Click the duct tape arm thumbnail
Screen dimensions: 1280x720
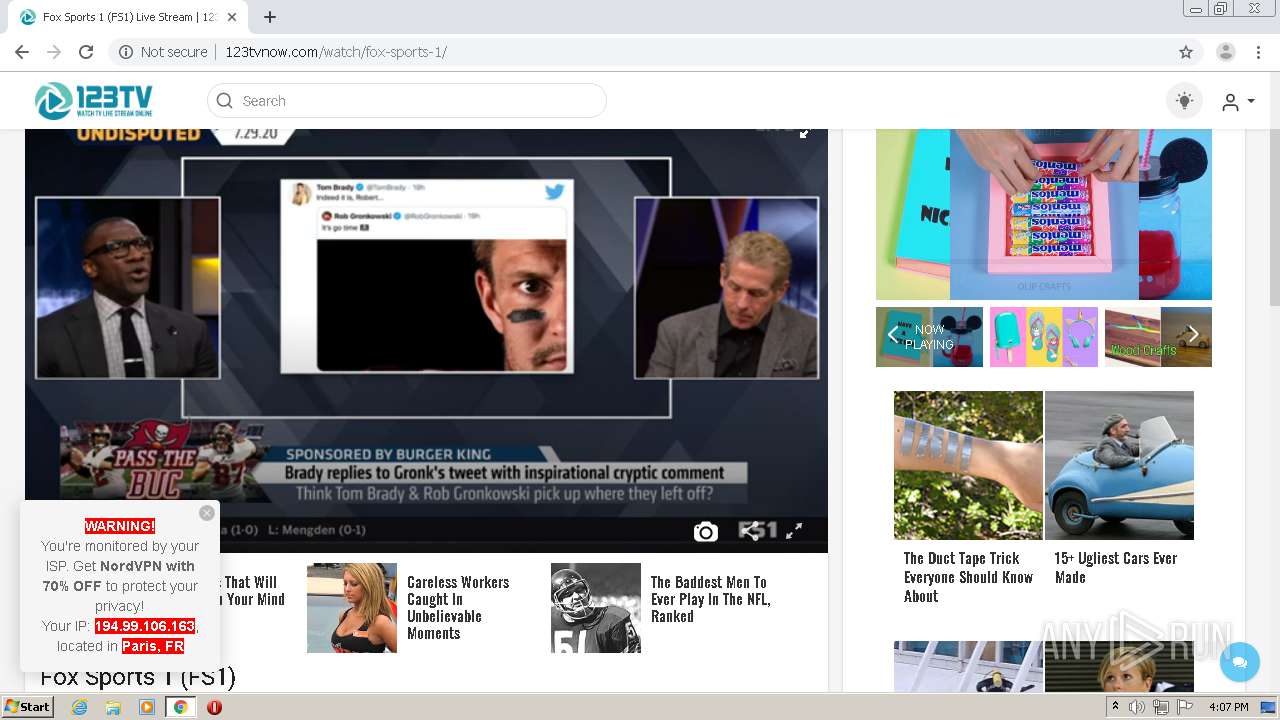[968, 465]
